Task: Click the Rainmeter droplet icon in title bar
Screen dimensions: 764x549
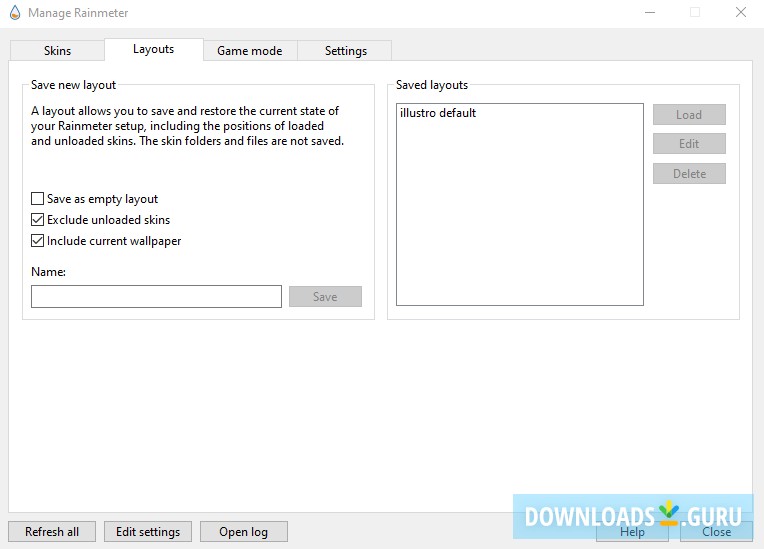Action: (15, 13)
